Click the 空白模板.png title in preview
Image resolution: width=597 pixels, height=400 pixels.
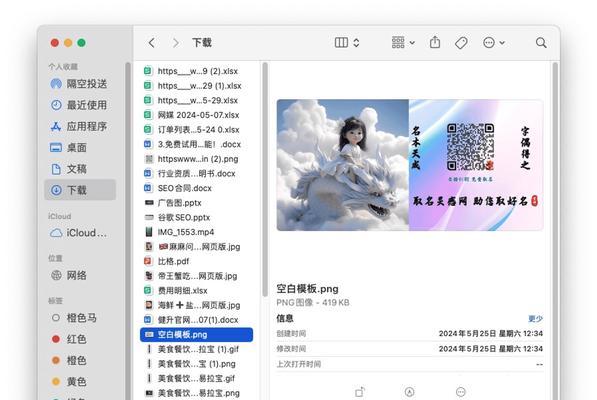(307, 289)
